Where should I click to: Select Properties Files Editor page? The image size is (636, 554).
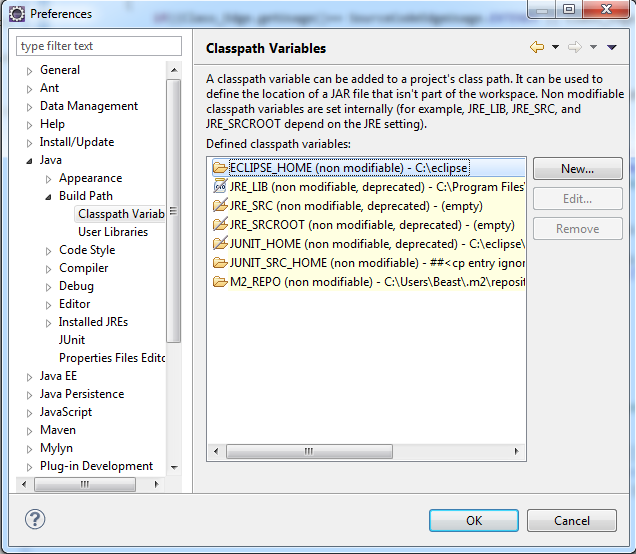[x=112, y=358]
